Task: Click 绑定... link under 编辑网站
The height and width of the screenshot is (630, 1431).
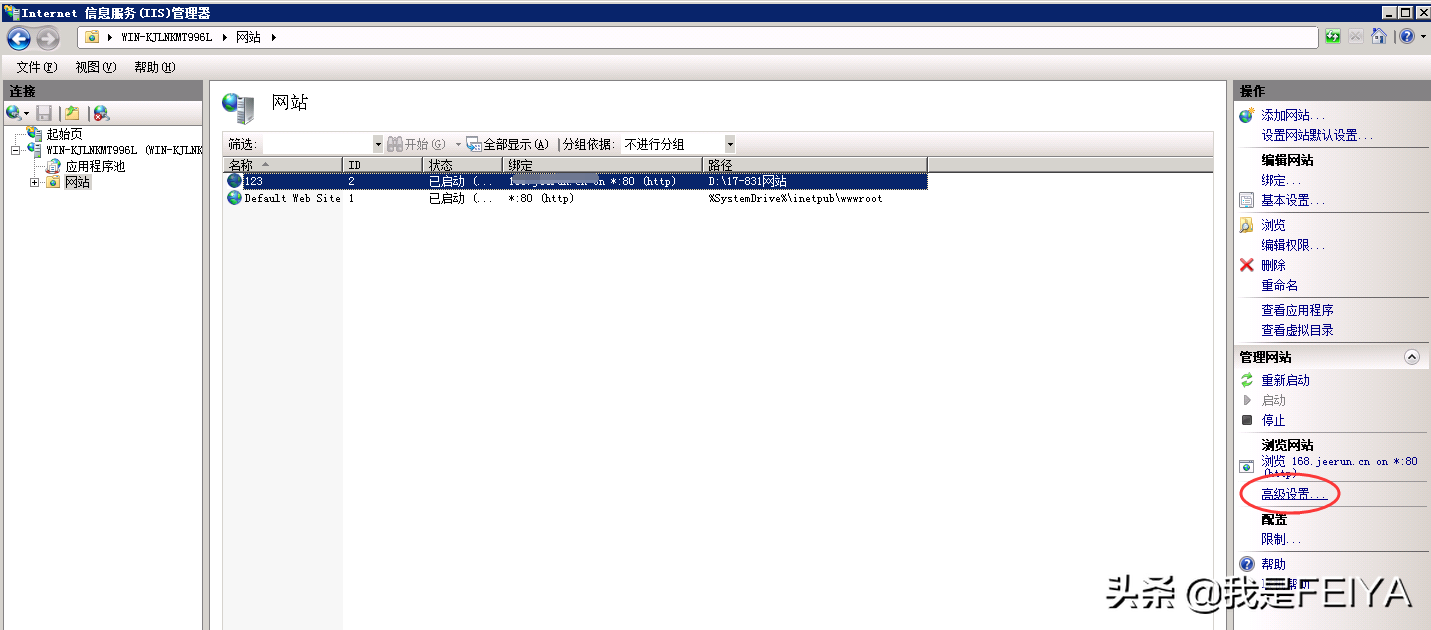Action: (x=1281, y=180)
